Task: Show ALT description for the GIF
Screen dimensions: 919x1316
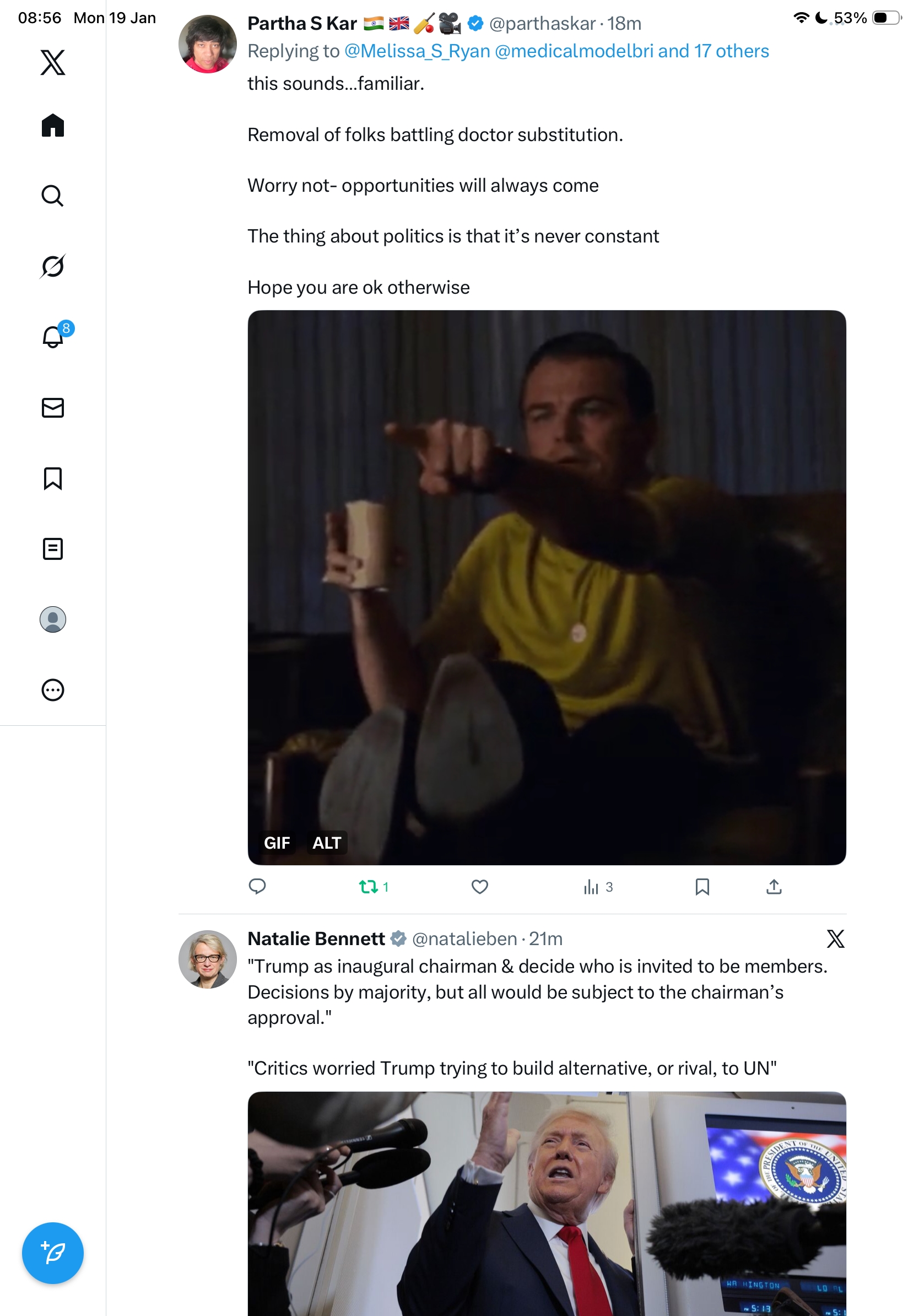Action: pyautogui.click(x=327, y=843)
